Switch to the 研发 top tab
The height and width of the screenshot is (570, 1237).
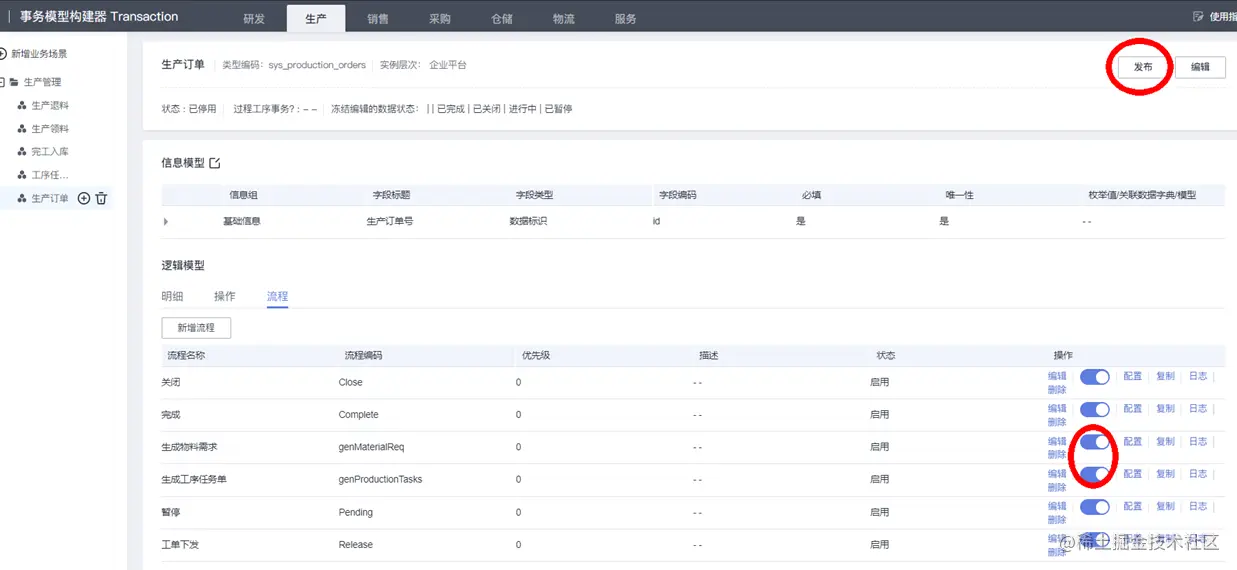[254, 19]
